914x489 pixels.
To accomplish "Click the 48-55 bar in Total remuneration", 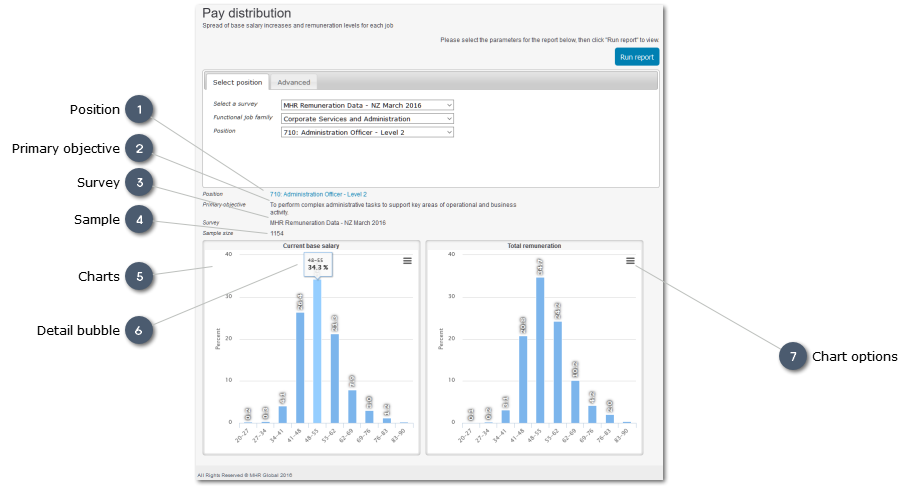I will (540, 350).
